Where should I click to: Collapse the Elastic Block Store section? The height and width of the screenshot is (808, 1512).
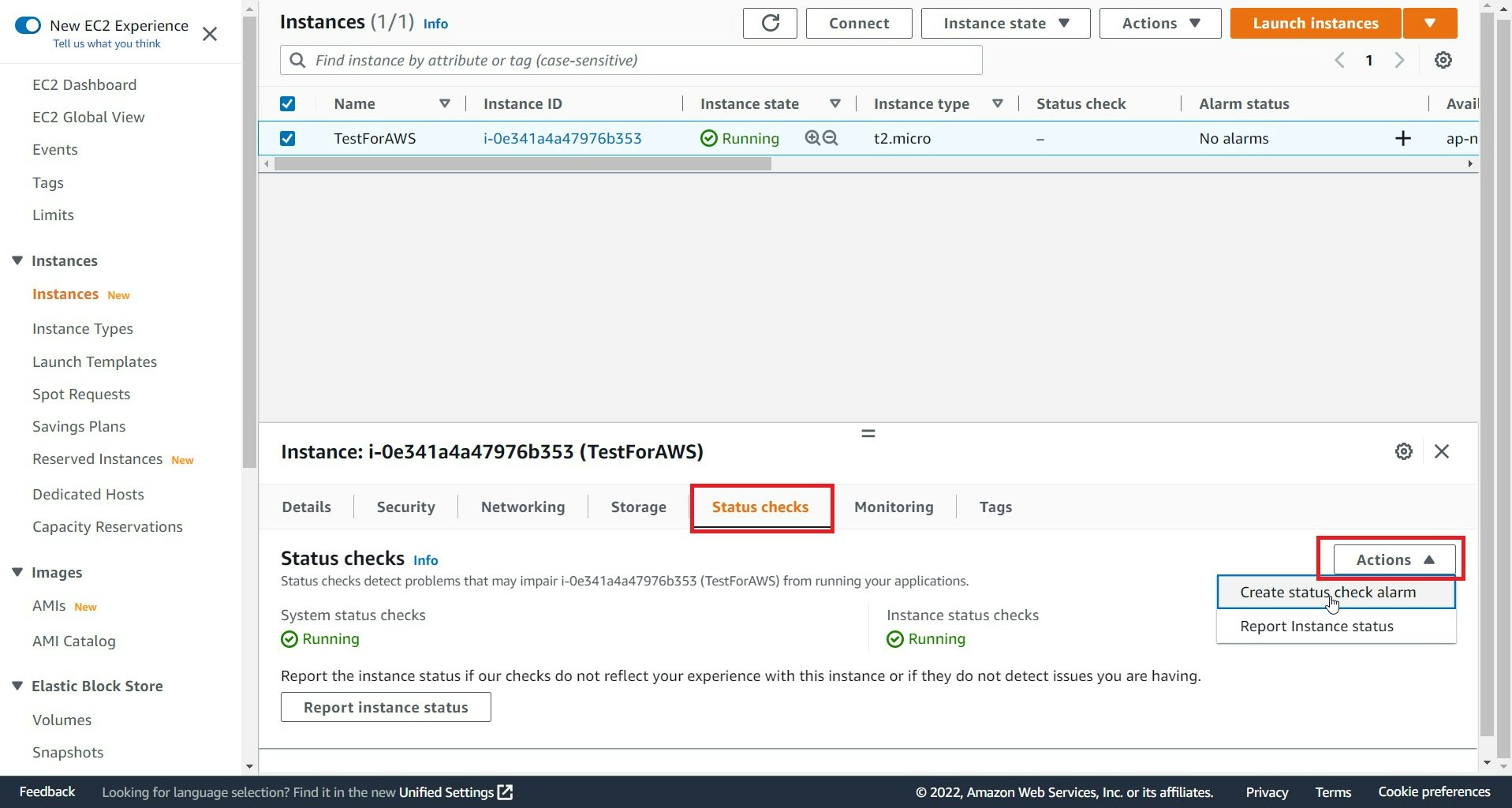[x=17, y=685]
